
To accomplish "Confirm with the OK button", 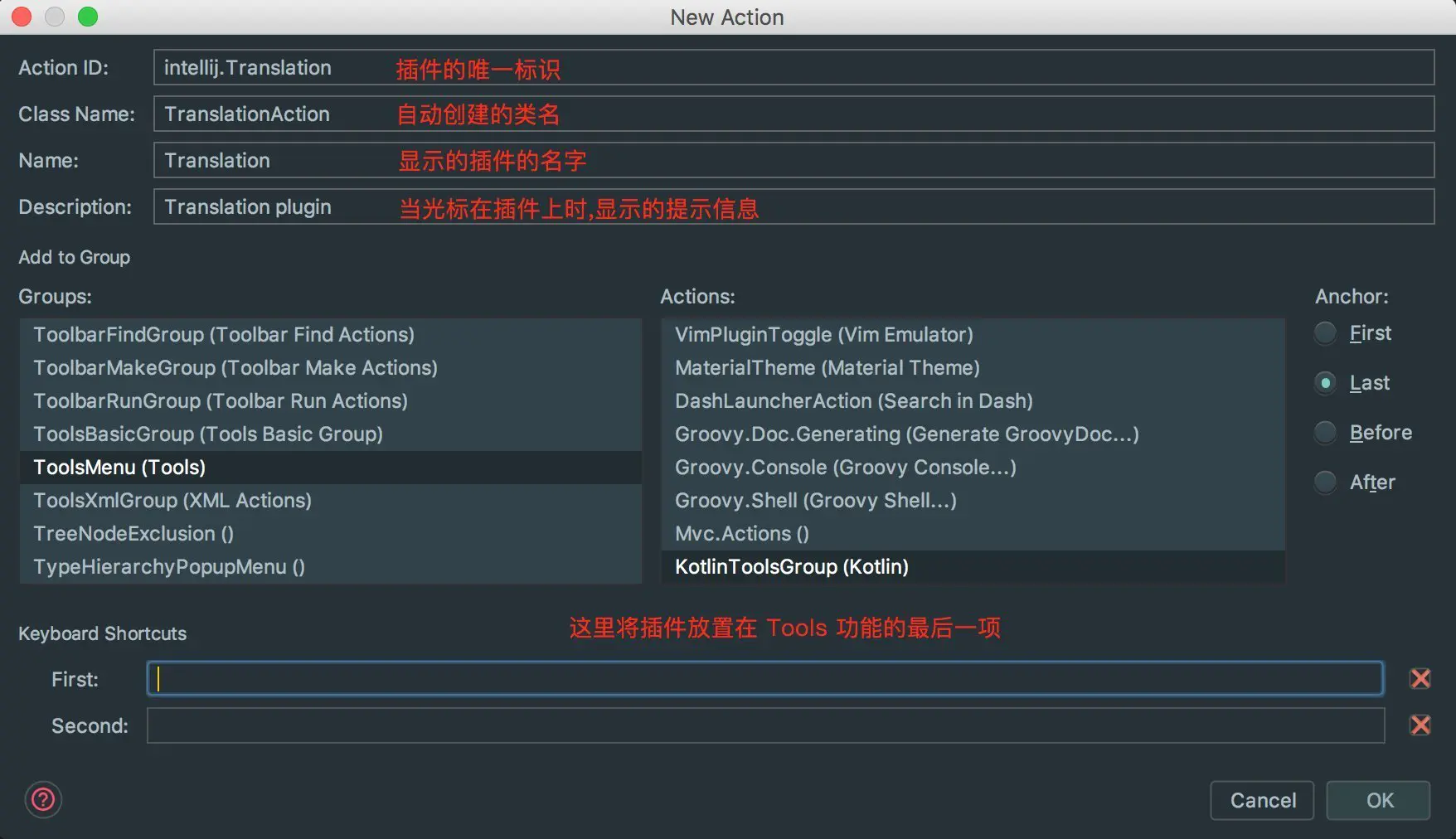I will [x=1378, y=800].
